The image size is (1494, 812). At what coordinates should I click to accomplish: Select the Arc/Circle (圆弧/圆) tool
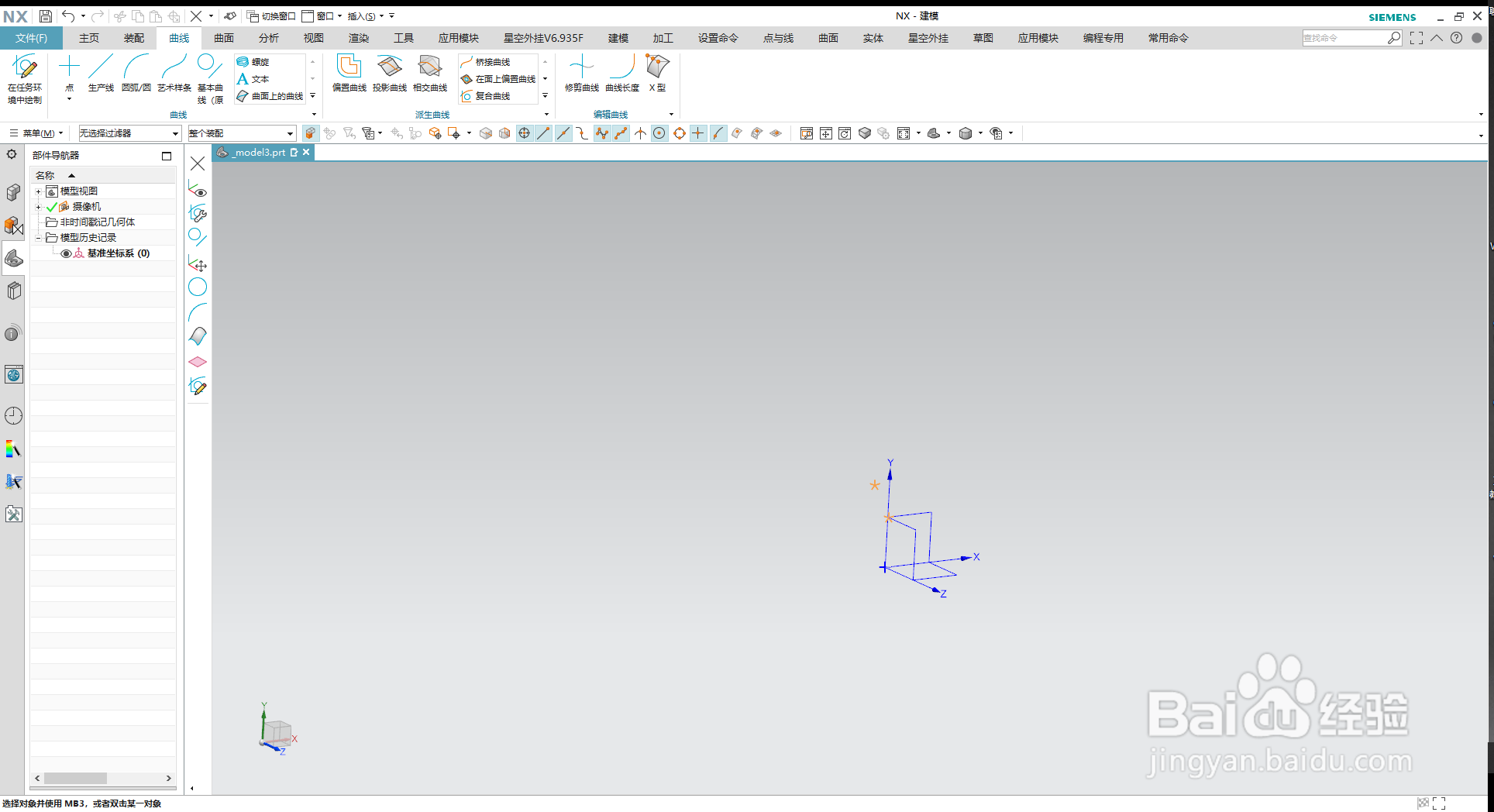[x=136, y=74]
